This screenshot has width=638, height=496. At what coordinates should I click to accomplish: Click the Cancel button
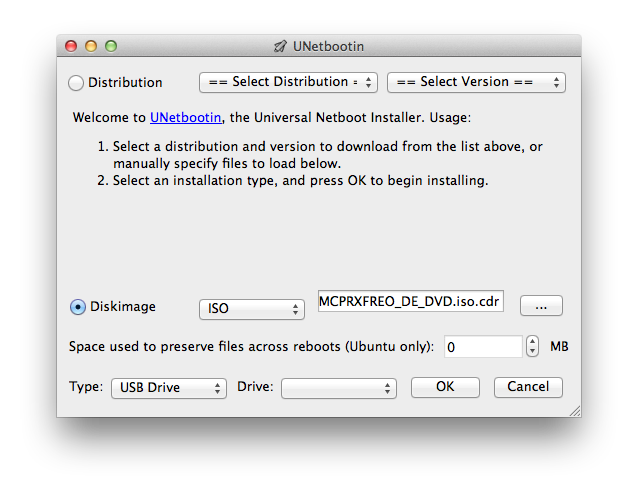tap(528, 387)
